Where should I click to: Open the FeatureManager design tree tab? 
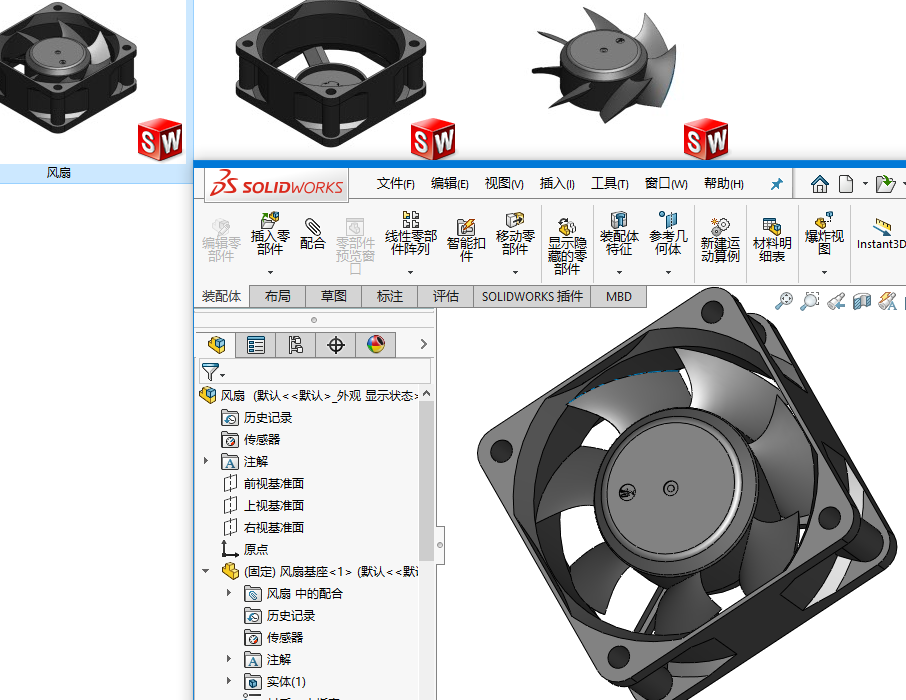click(x=216, y=345)
